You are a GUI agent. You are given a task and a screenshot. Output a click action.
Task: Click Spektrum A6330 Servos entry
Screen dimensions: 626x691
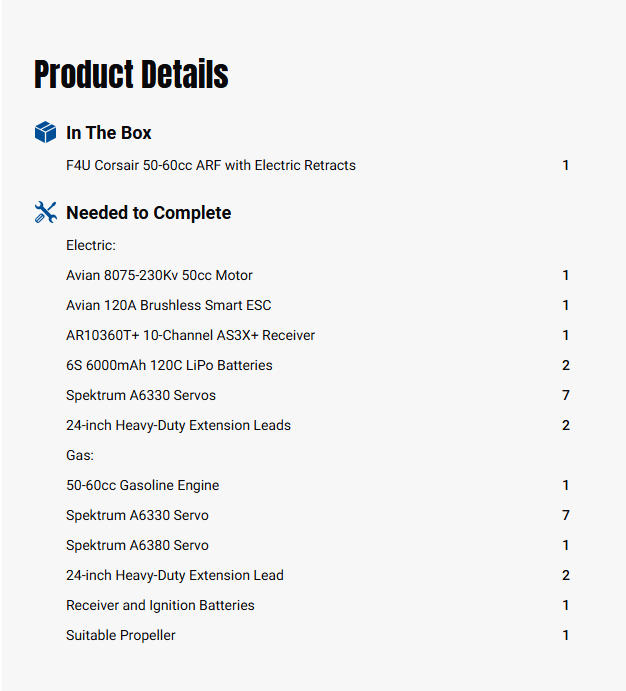(x=141, y=395)
